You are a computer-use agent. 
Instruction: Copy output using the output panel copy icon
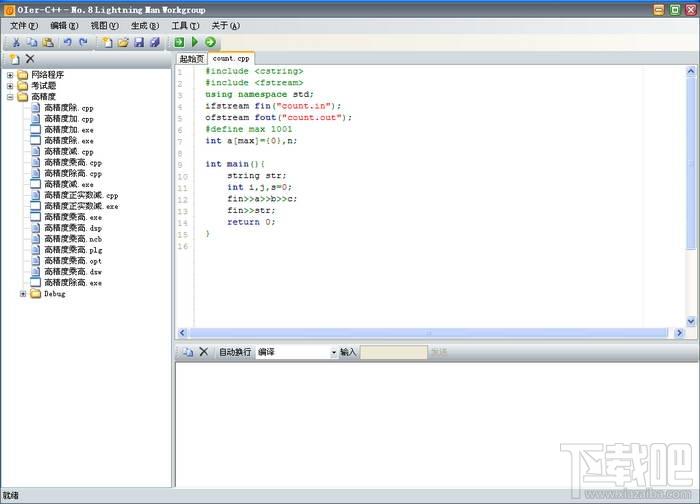pos(188,352)
